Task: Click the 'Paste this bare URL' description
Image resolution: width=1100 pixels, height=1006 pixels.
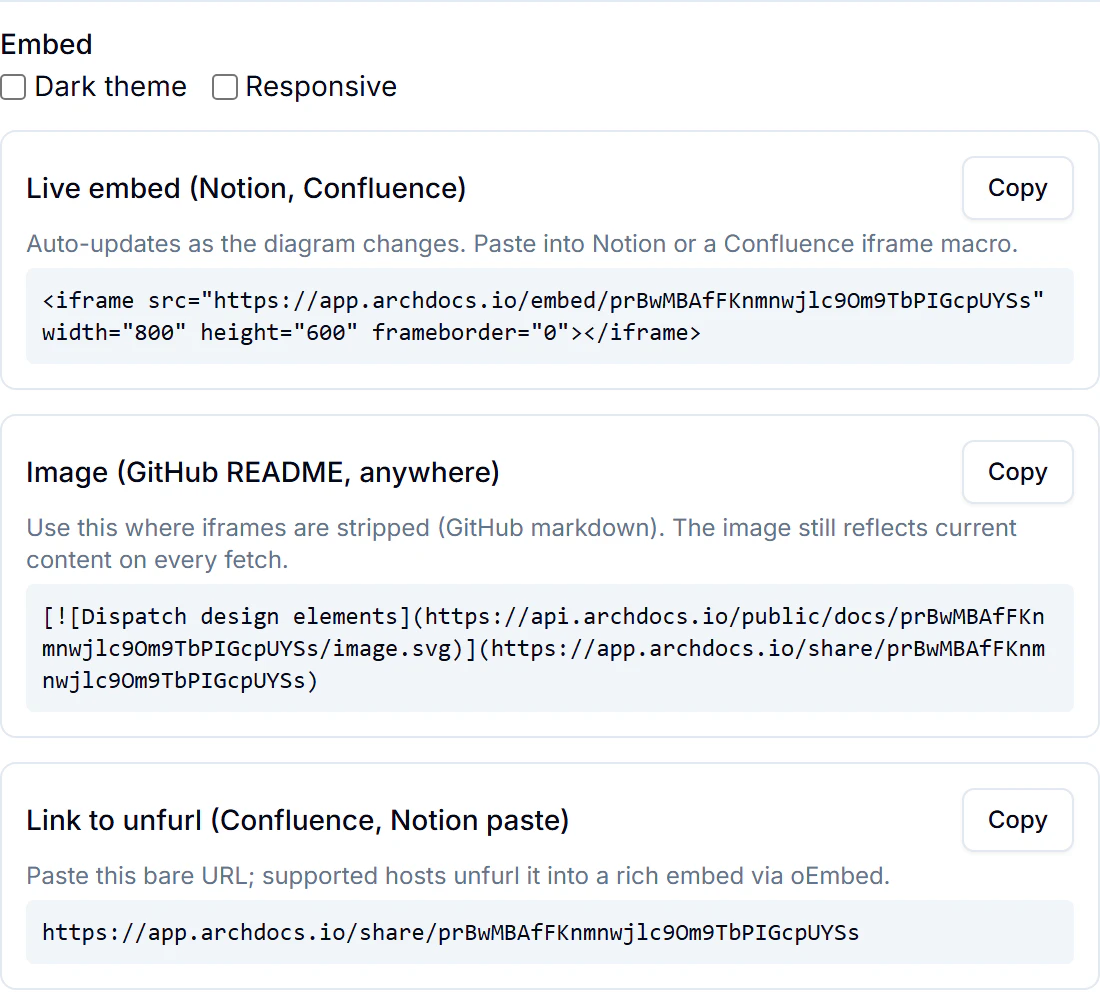Action: (458, 876)
